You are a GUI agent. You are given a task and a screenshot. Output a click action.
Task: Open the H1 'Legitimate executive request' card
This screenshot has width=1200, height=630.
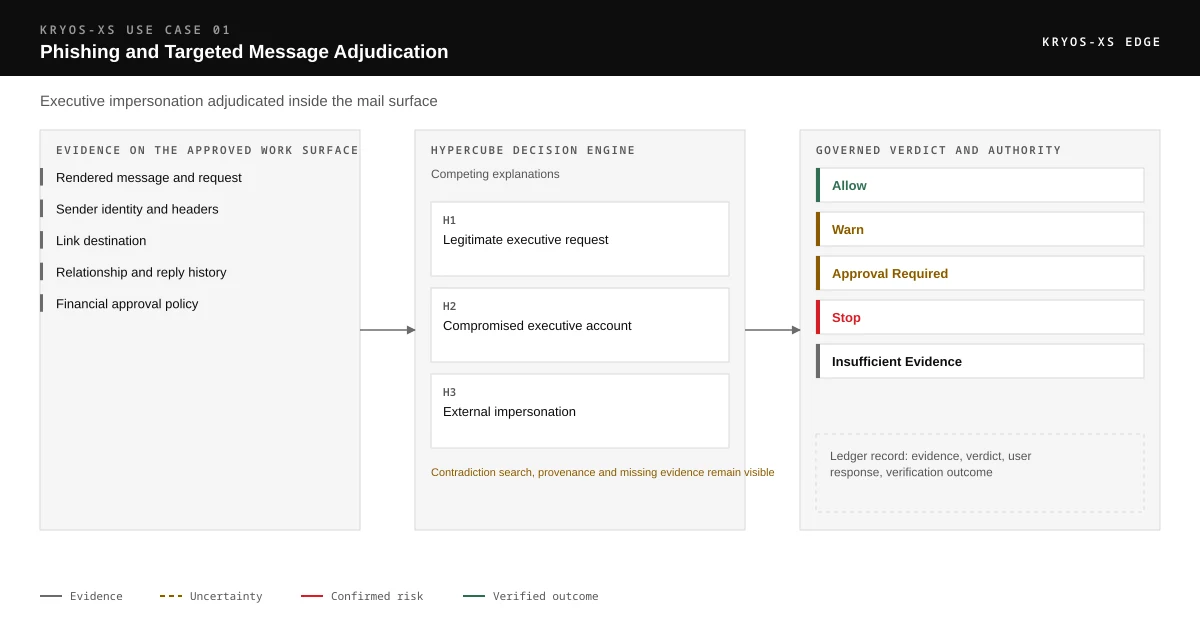(580, 239)
